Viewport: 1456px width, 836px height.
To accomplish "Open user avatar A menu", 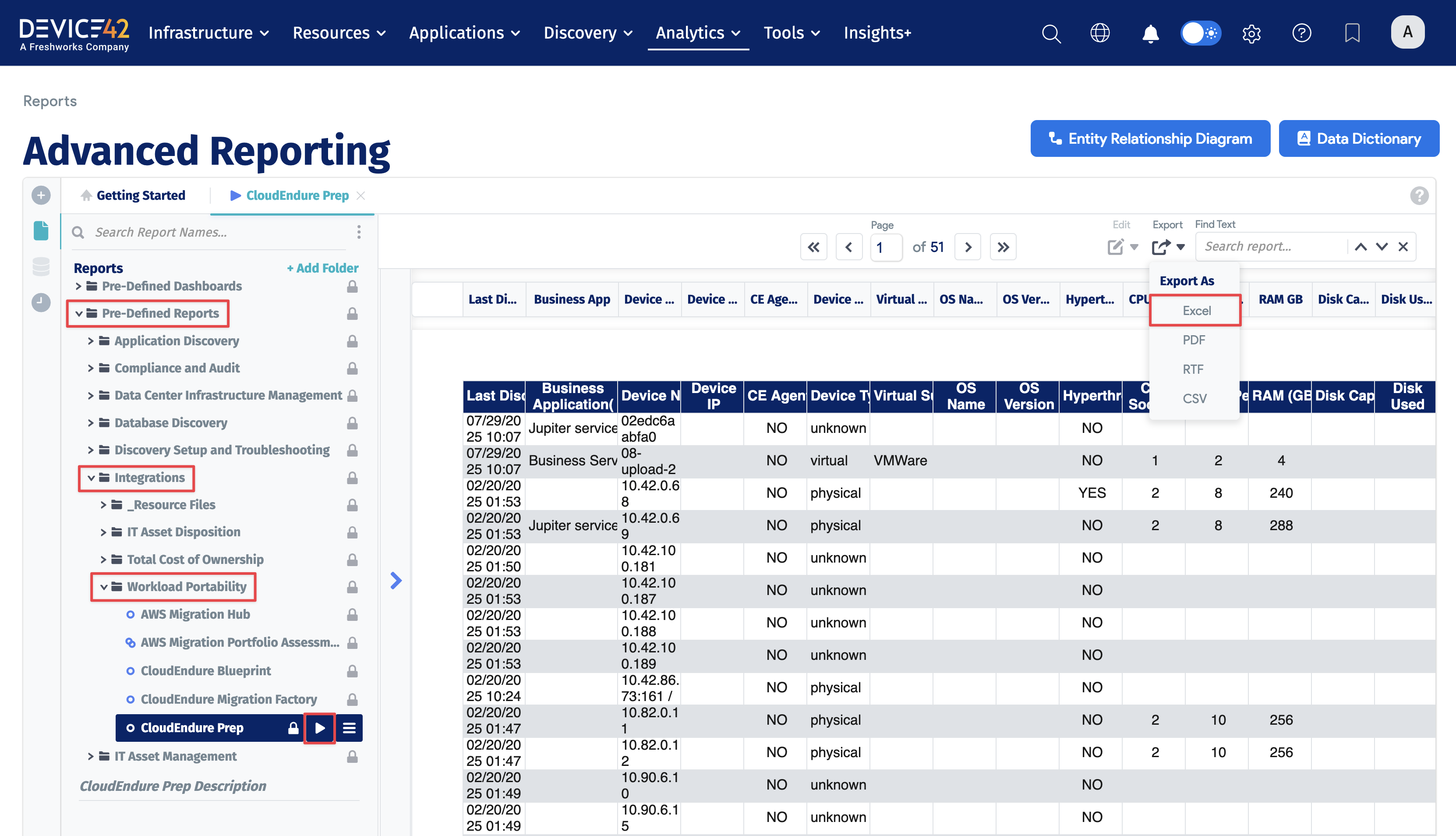I will (1407, 32).
